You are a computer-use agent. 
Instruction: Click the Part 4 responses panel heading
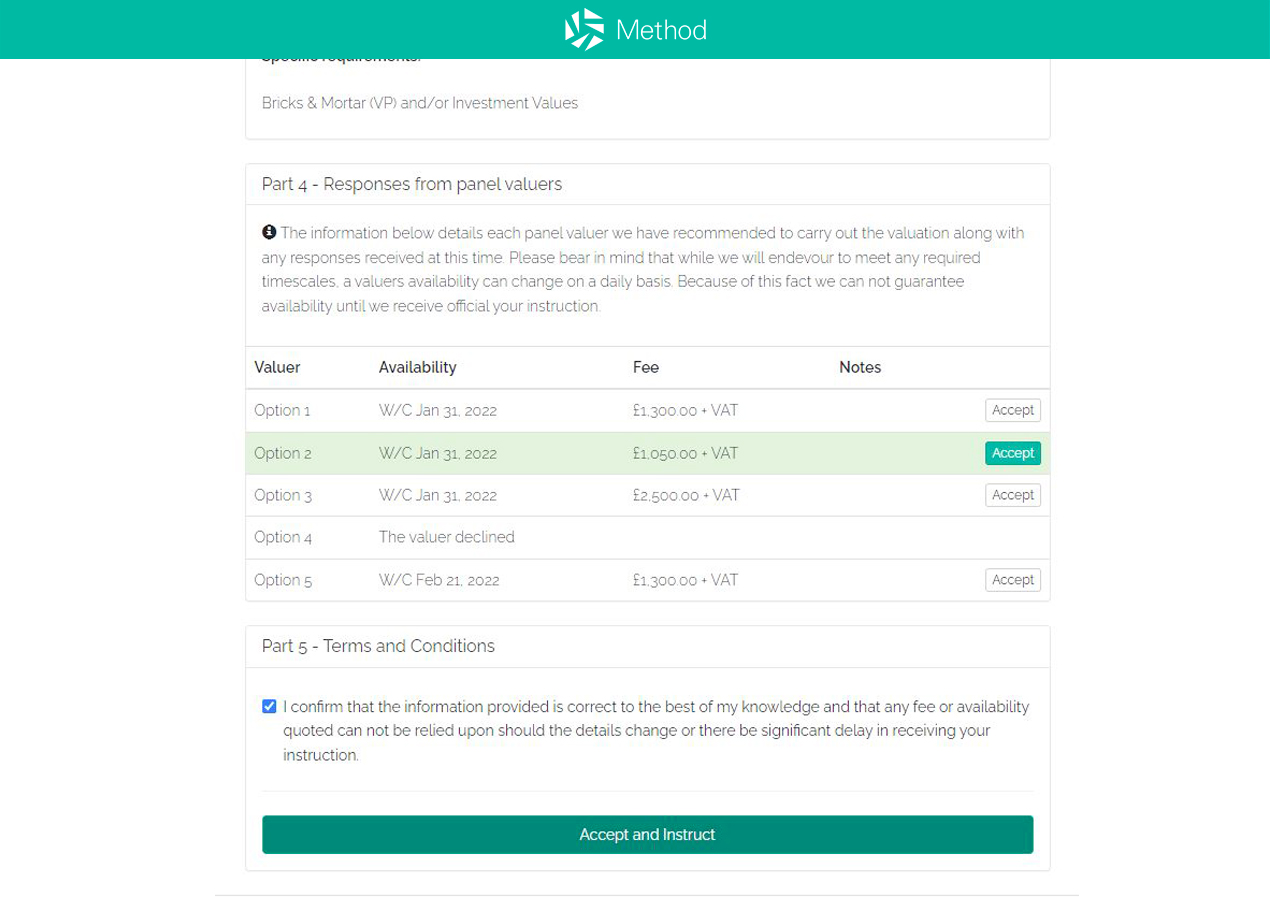pos(412,184)
